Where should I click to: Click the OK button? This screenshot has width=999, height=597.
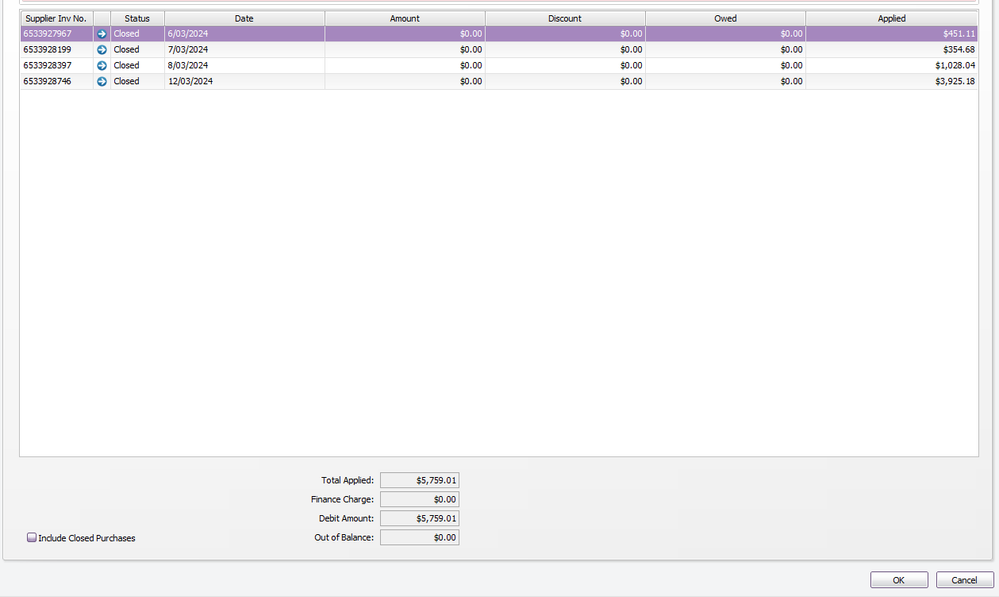pos(898,580)
